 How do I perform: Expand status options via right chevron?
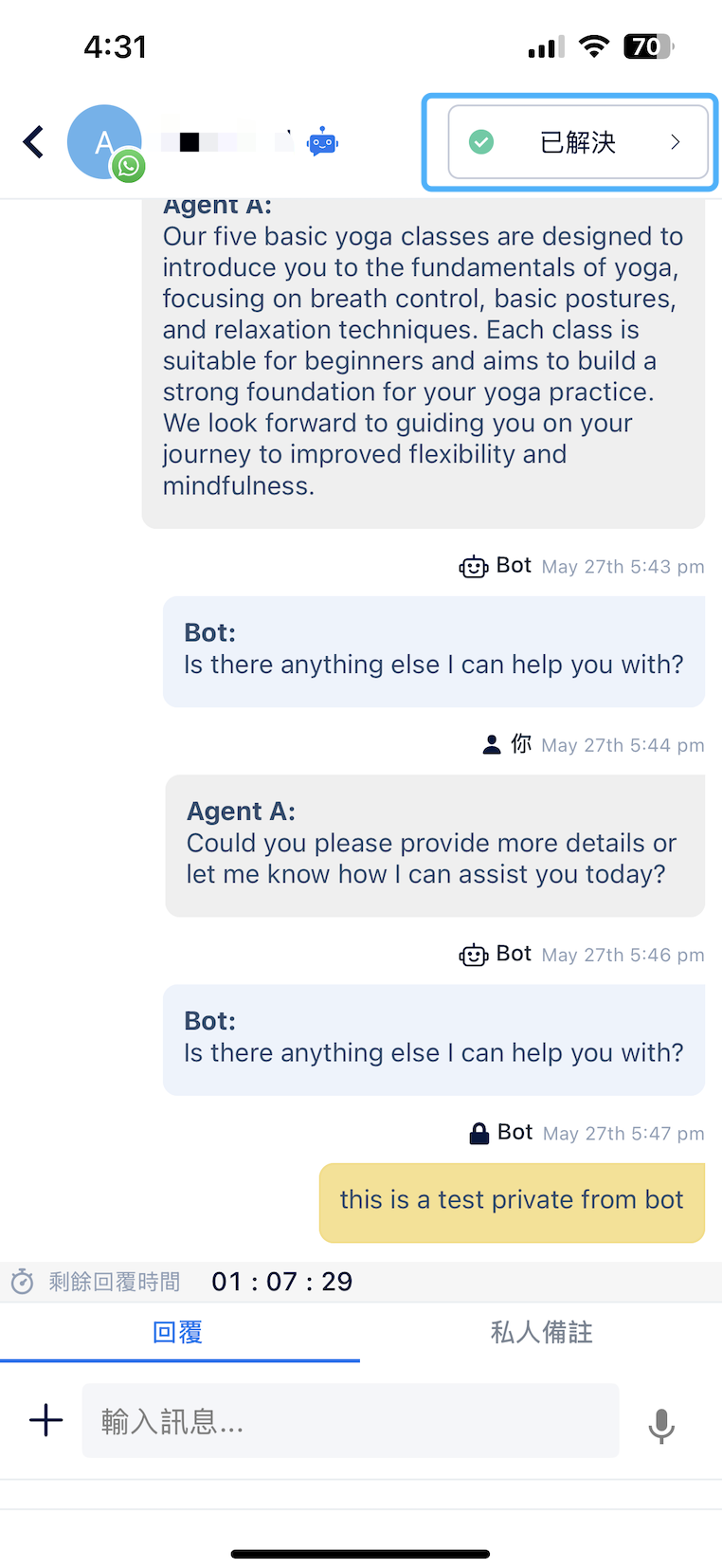676,142
